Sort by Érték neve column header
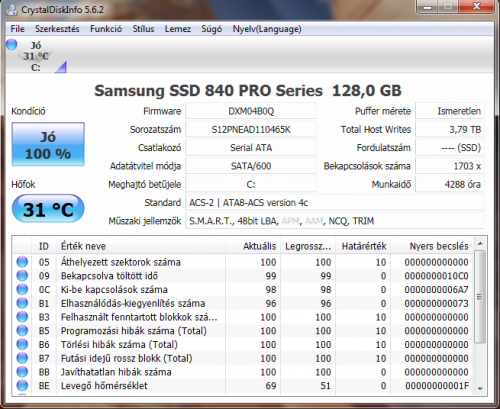 tap(141, 246)
